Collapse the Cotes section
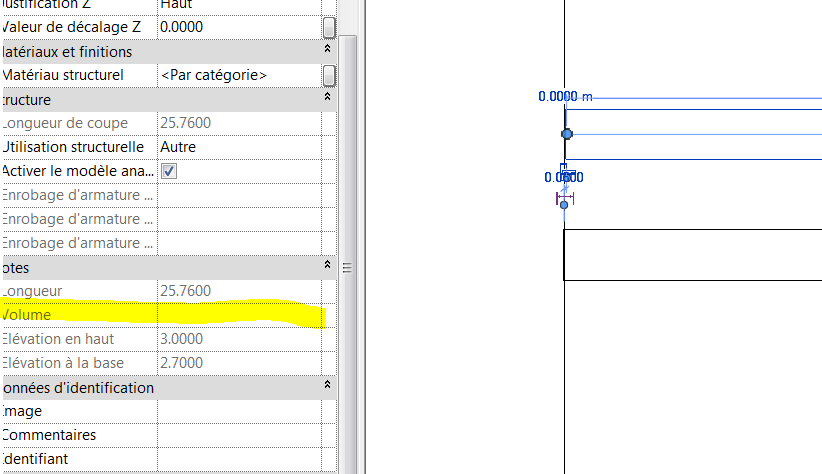822x474 pixels. [x=327, y=267]
